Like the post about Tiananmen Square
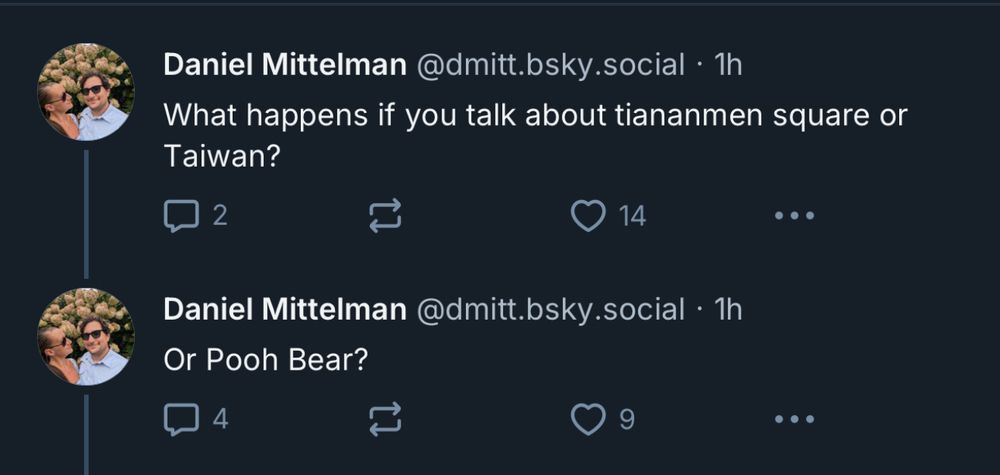Viewport: 1000px width, 475px height. (x=588, y=215)
